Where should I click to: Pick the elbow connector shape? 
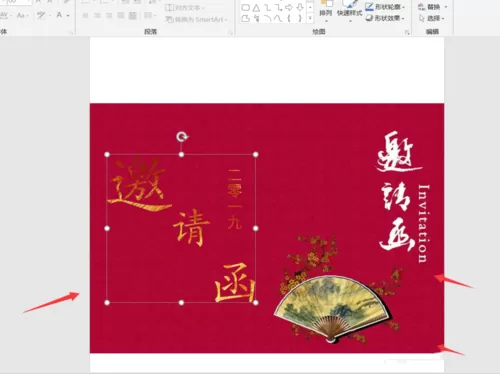click(268, 7)
